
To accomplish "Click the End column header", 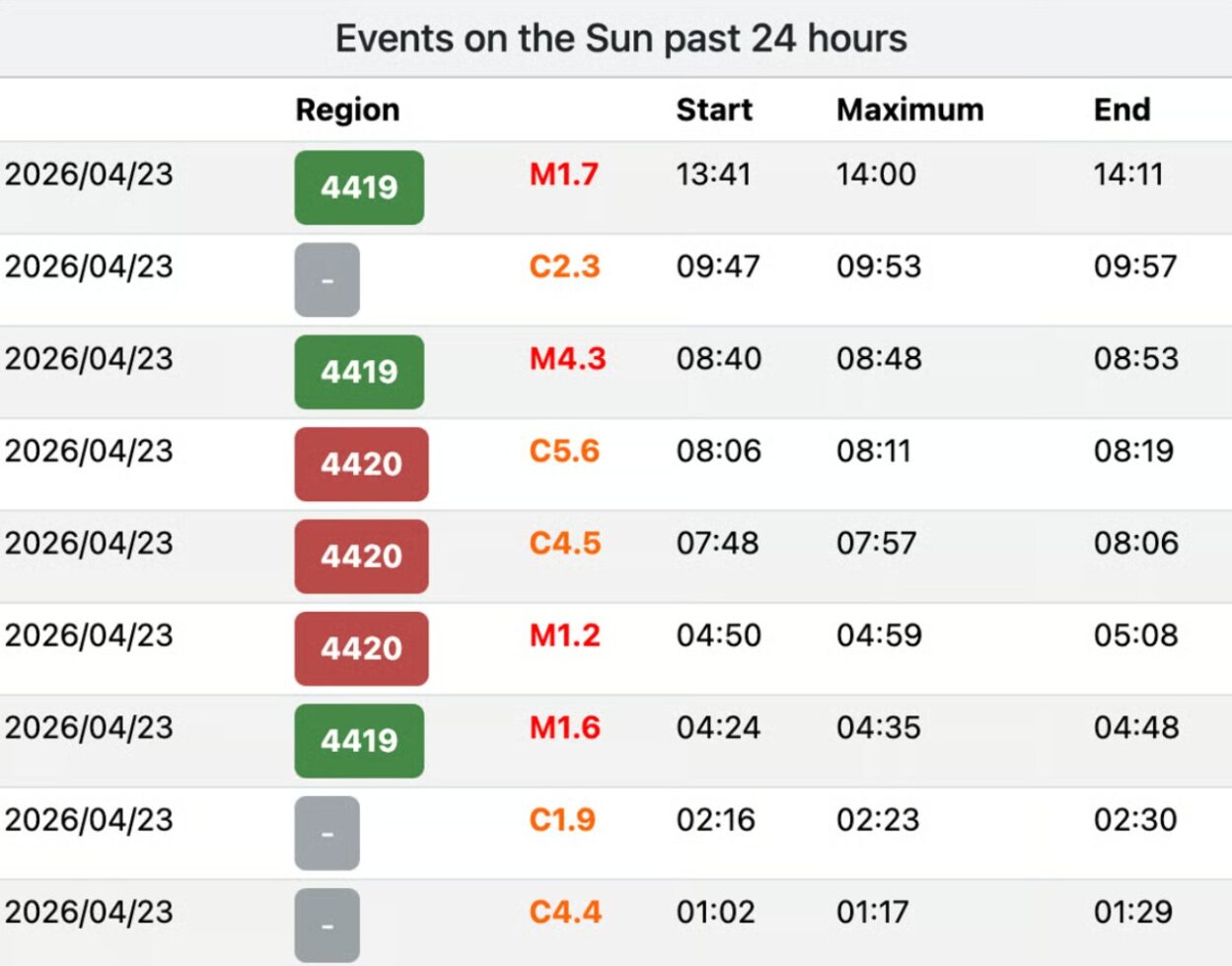I will coord(1122,110).
